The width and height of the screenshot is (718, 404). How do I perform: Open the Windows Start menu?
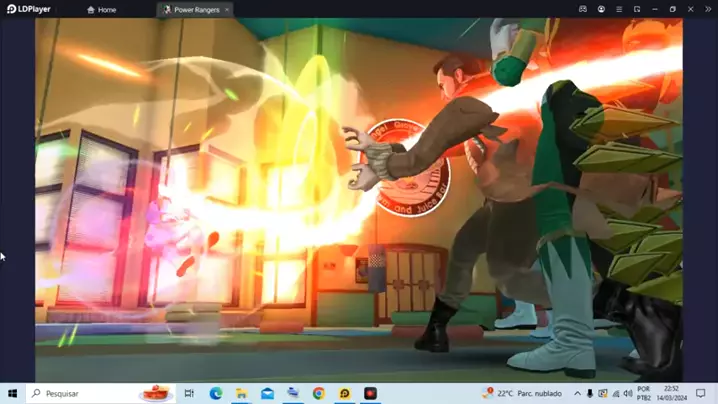(12, 394)
